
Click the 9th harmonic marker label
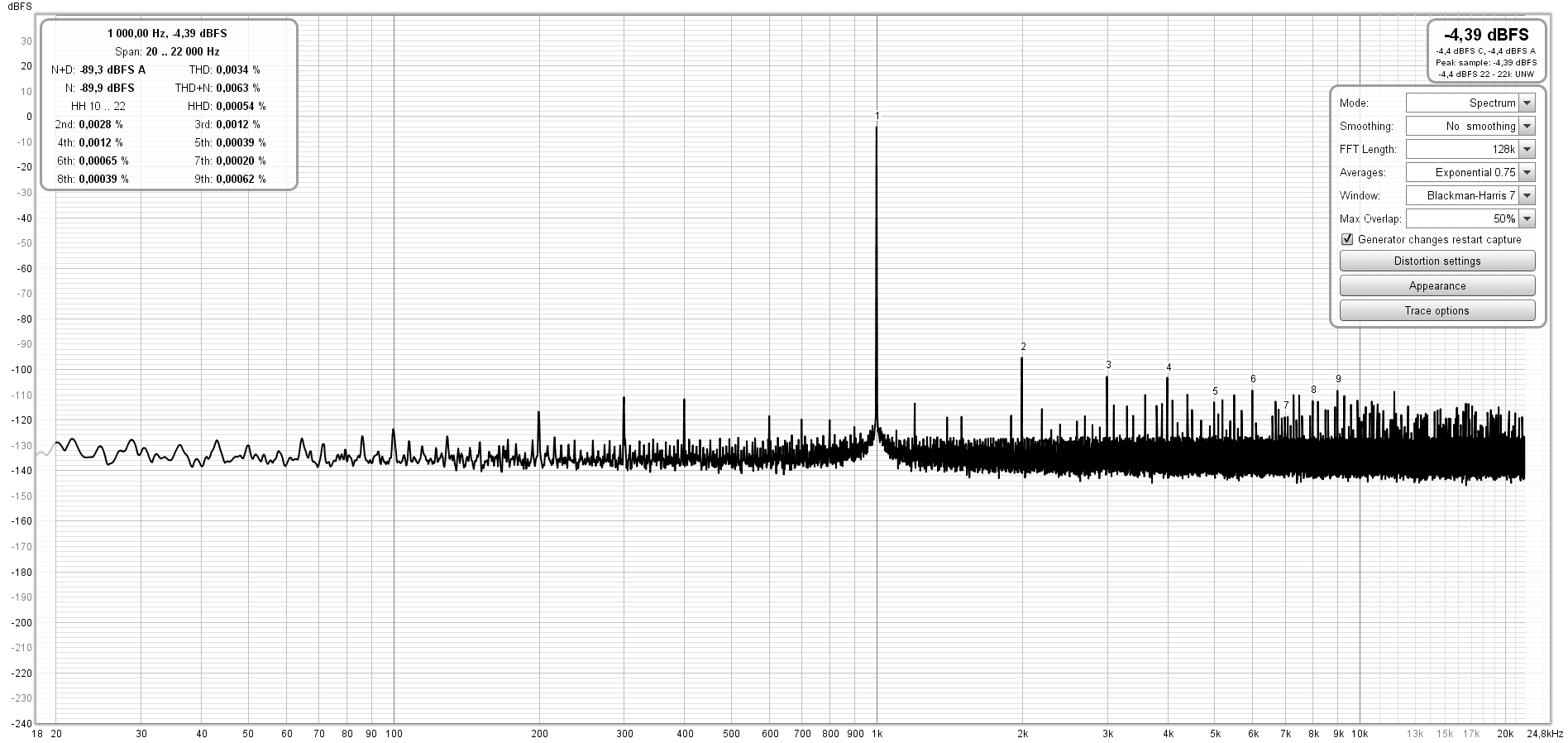pyautogui.click(x=1338, y=379)
